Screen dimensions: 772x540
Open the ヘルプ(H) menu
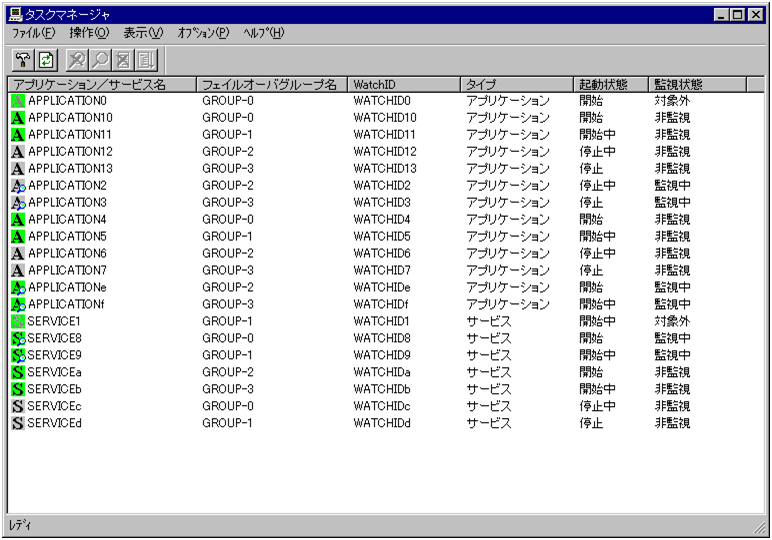pos(264,33)
